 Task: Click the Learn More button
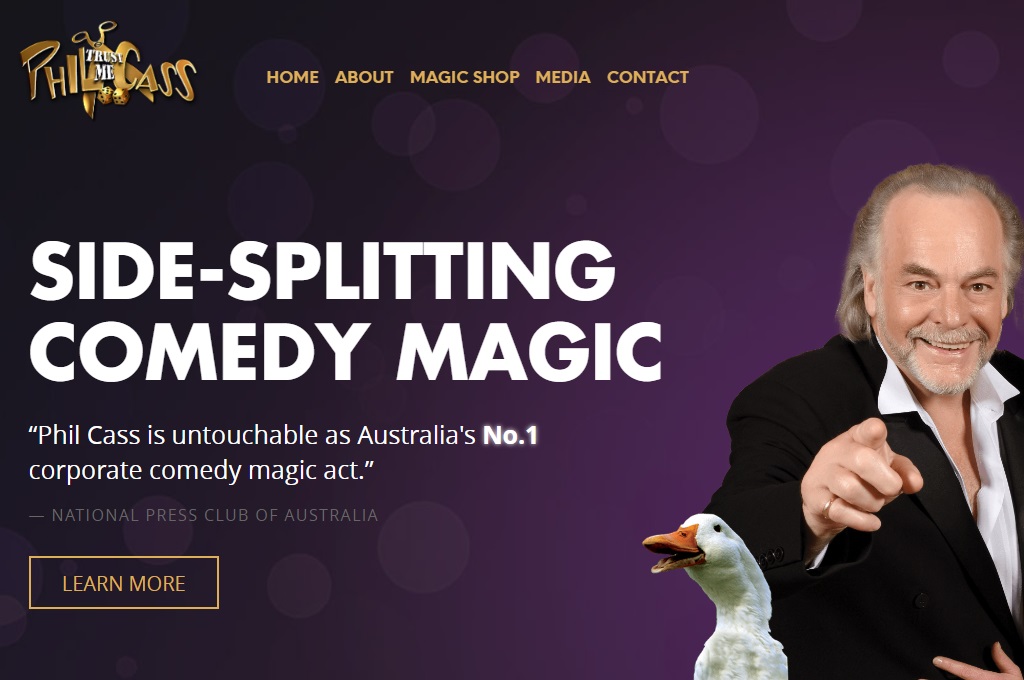coord(124,583)
